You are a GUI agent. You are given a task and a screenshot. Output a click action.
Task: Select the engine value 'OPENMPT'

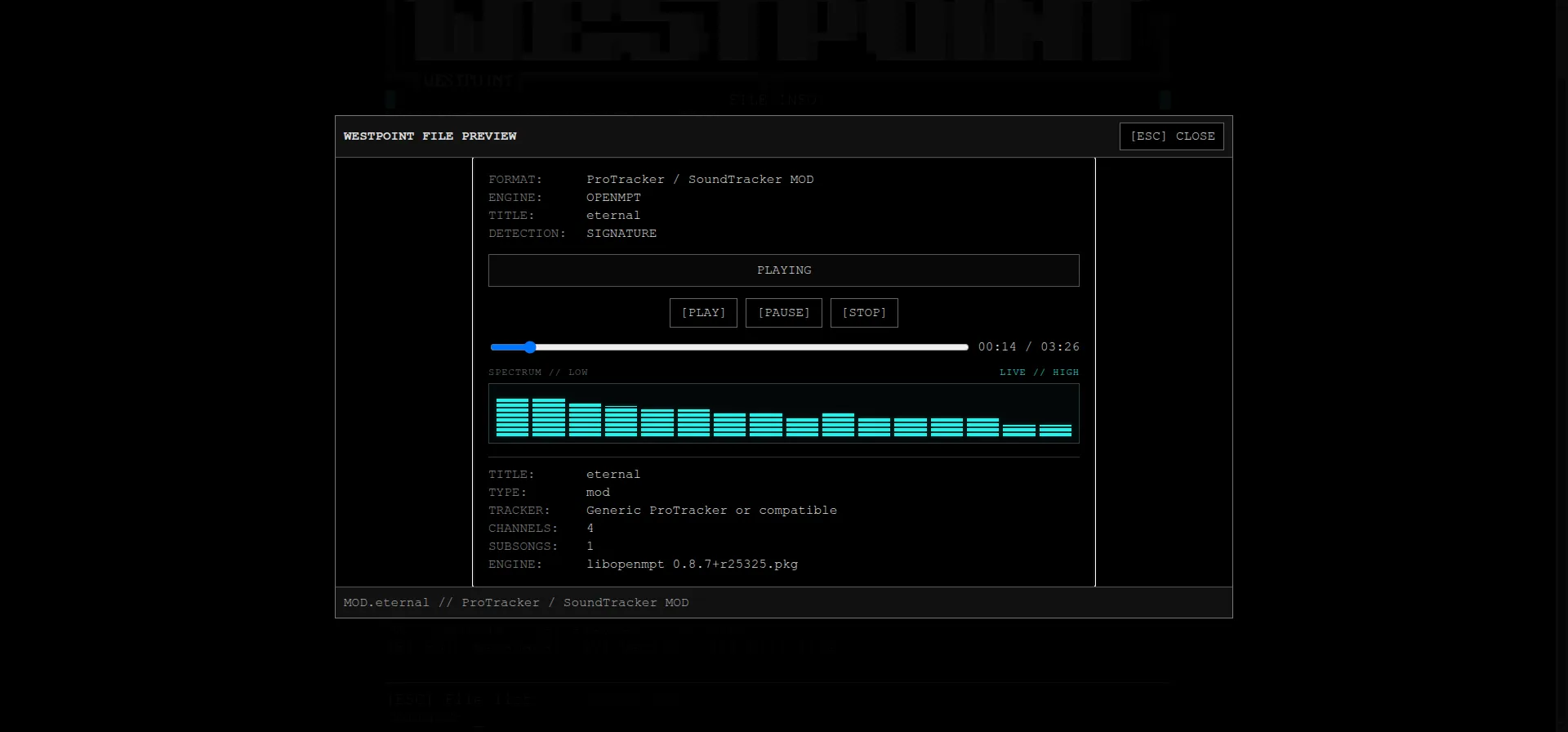coord(613,198)
